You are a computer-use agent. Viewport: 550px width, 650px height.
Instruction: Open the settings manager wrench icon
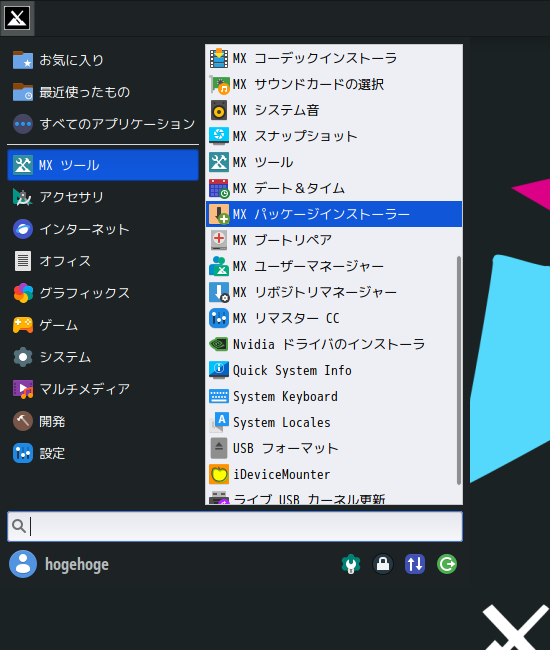click(351, 564)
